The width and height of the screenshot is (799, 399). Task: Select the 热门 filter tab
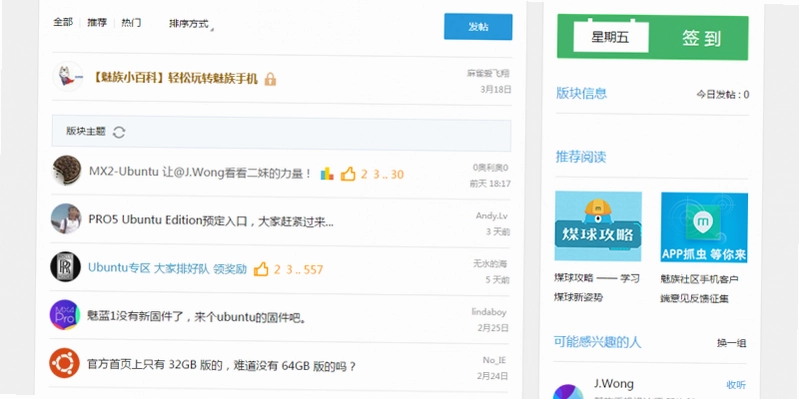click(x=131, y=23)
